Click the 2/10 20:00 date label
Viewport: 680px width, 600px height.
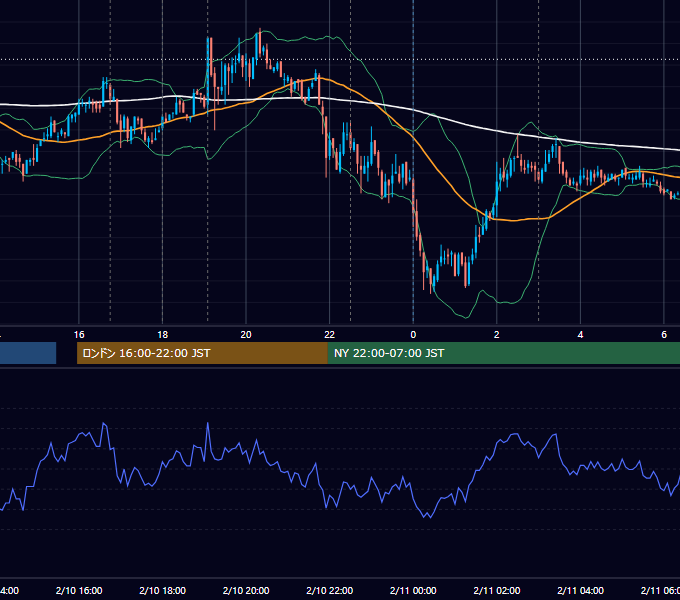(246, 591)
